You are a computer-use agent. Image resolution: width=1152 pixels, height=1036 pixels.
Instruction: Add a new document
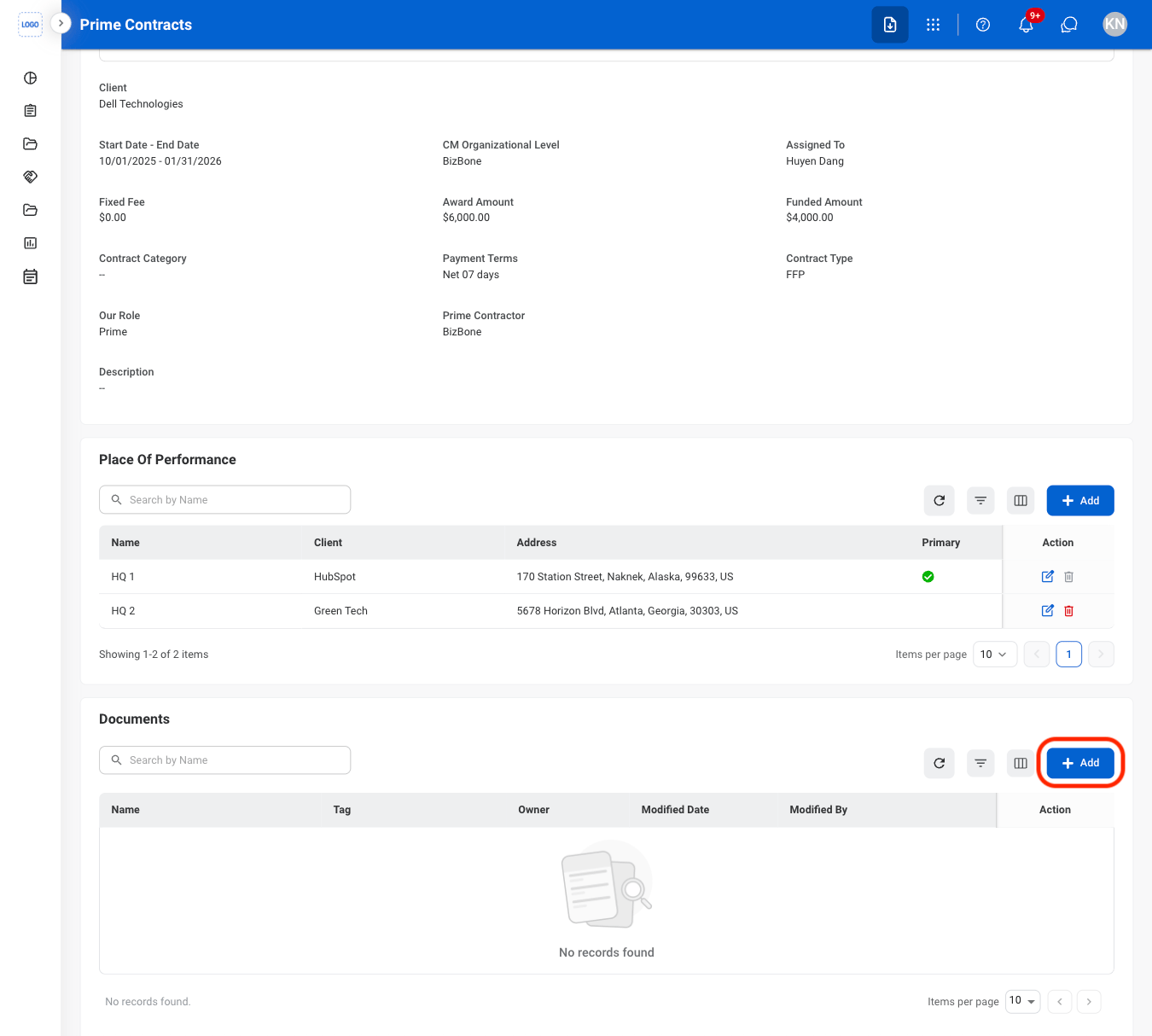click(1080, 763)
